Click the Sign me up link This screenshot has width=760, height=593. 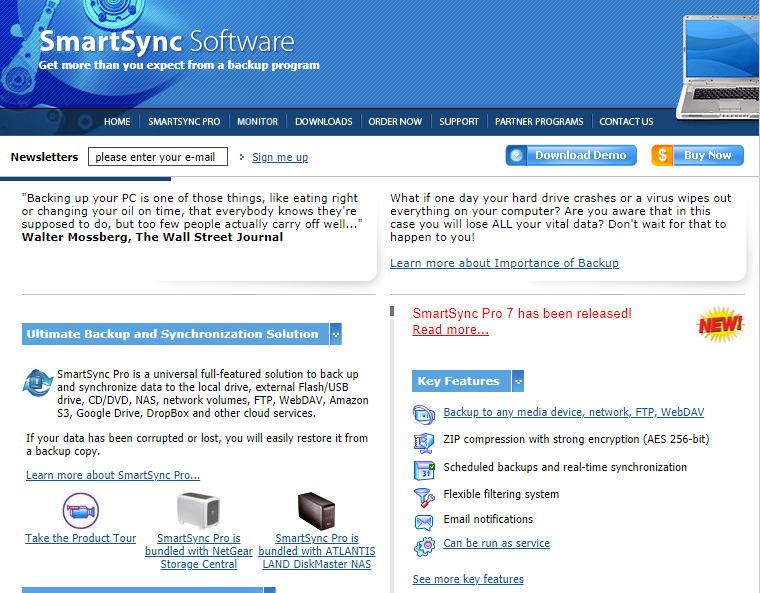click(x=280, y=157)
